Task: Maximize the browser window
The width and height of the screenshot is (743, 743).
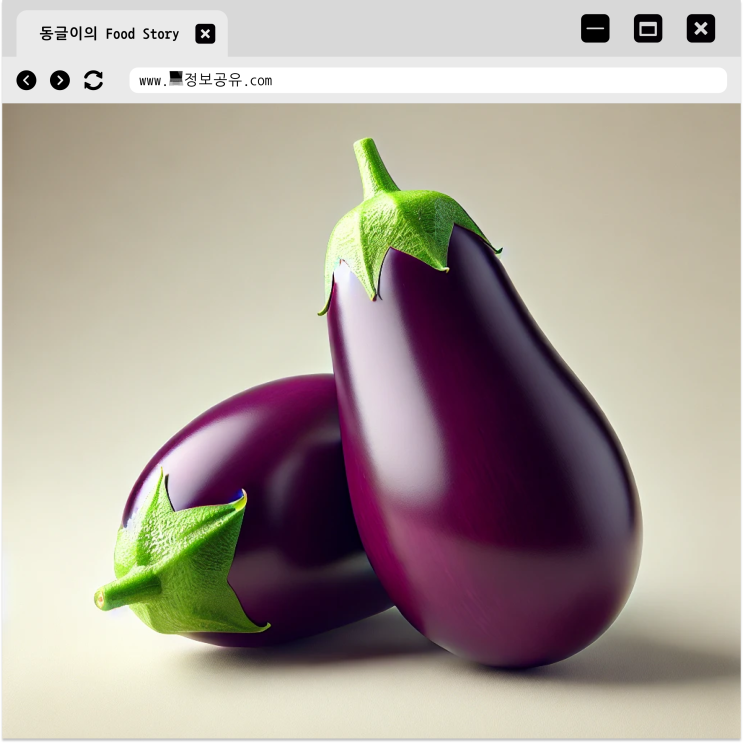Action: pos(648,28)
